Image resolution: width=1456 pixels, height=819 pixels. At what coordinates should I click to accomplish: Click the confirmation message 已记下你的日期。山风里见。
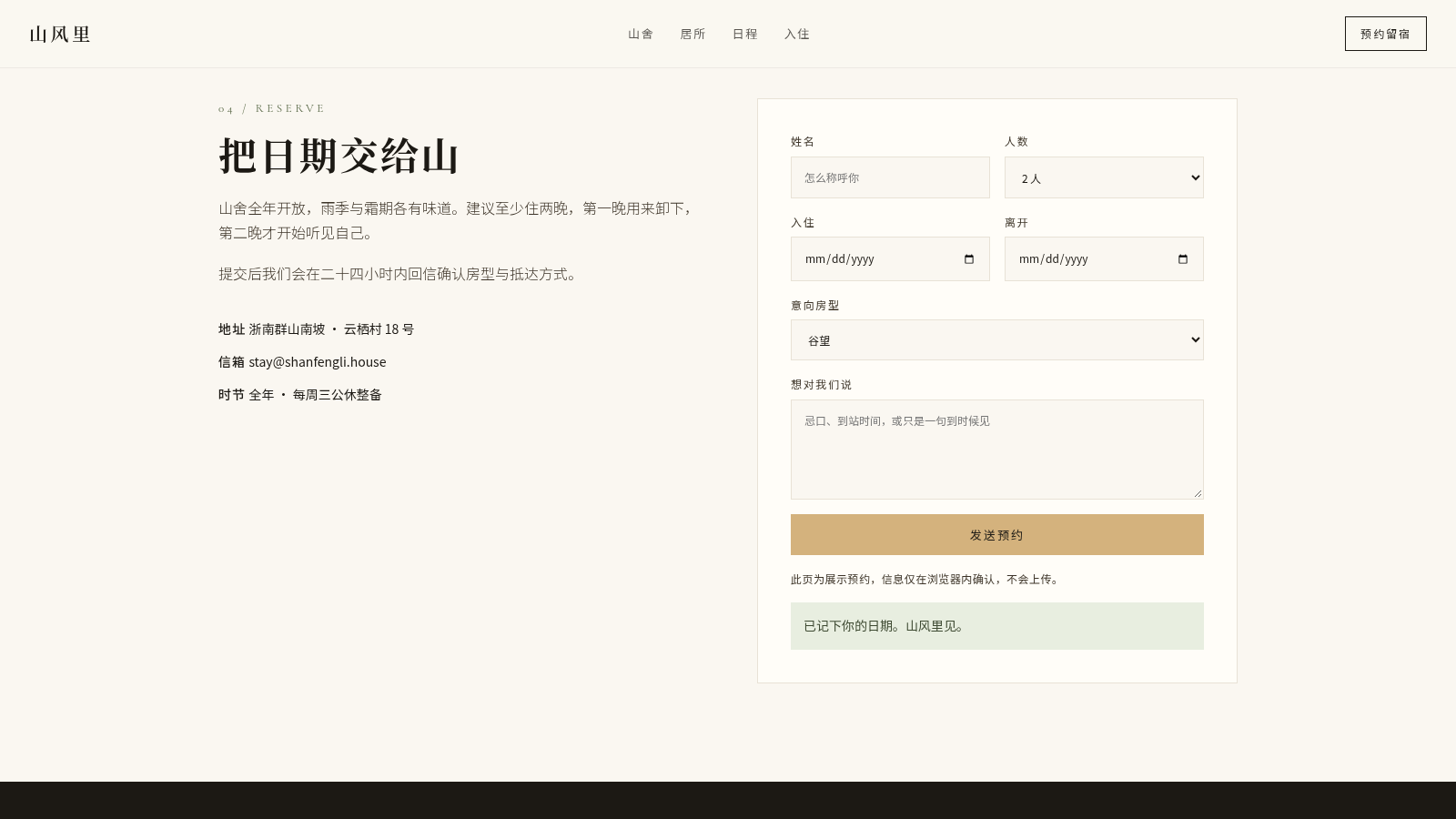pos(997,626)
